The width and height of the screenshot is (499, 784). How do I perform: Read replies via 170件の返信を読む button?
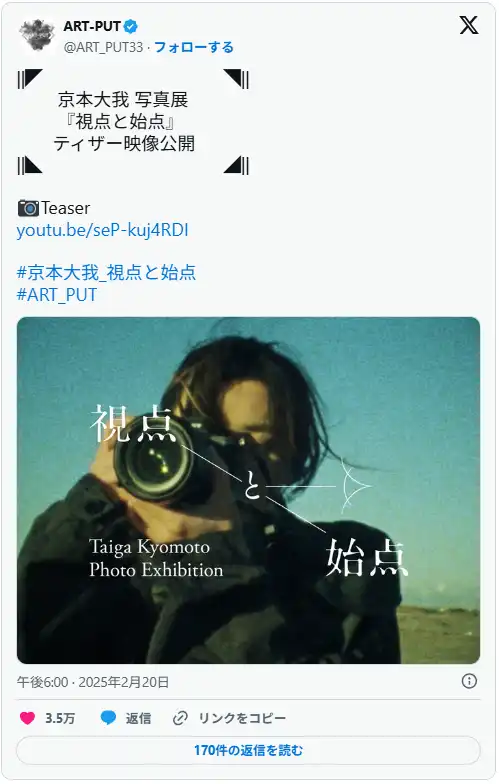pos(248,750)
